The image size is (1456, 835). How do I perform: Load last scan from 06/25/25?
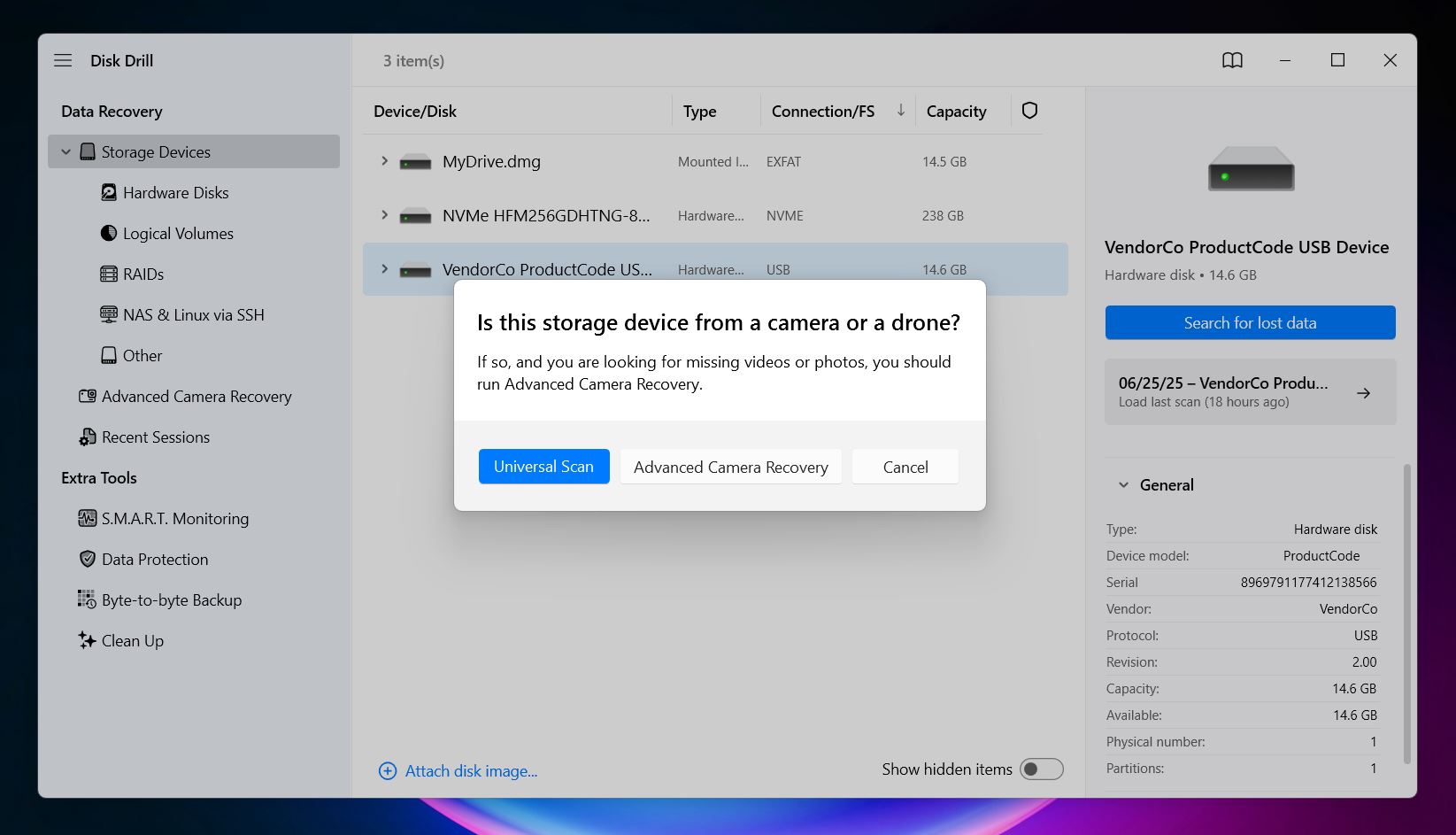(1250, 391)
